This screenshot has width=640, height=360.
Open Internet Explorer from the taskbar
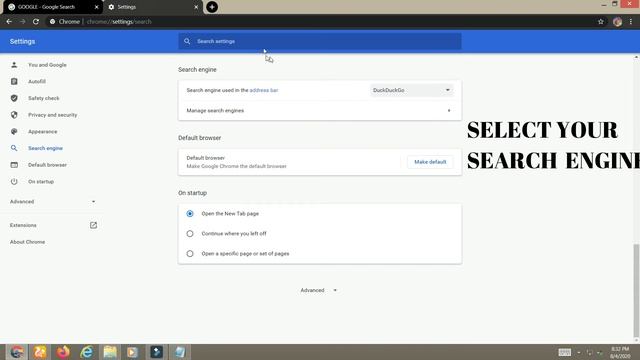pos(87,352)
